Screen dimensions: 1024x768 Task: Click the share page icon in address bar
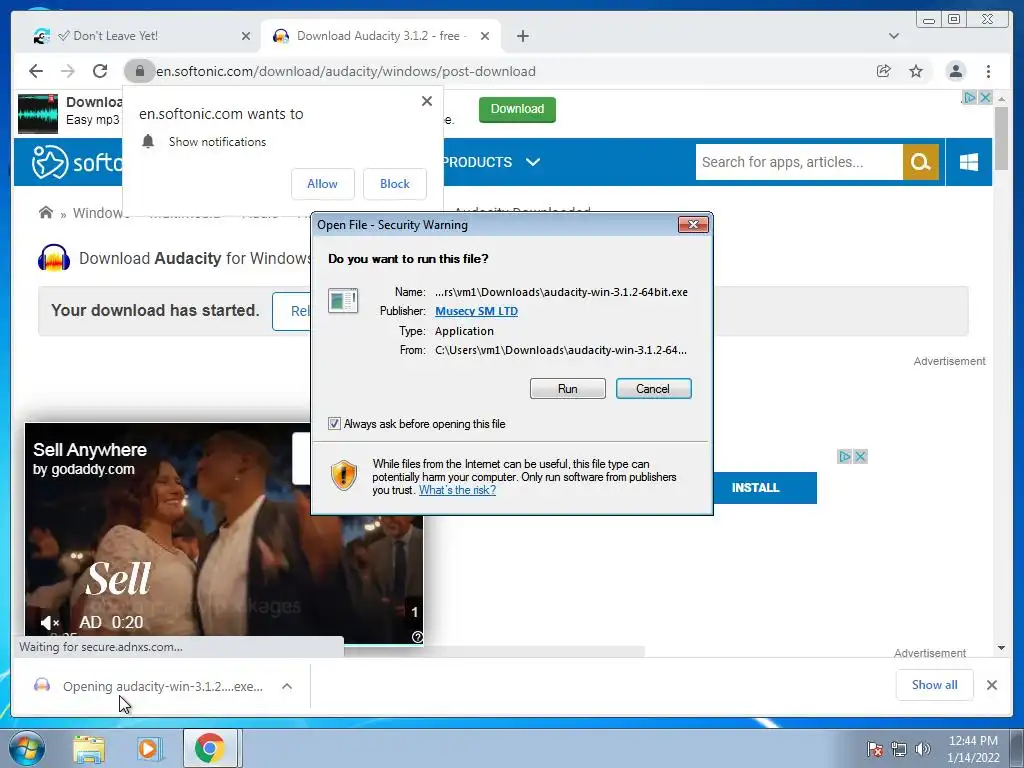884,71
